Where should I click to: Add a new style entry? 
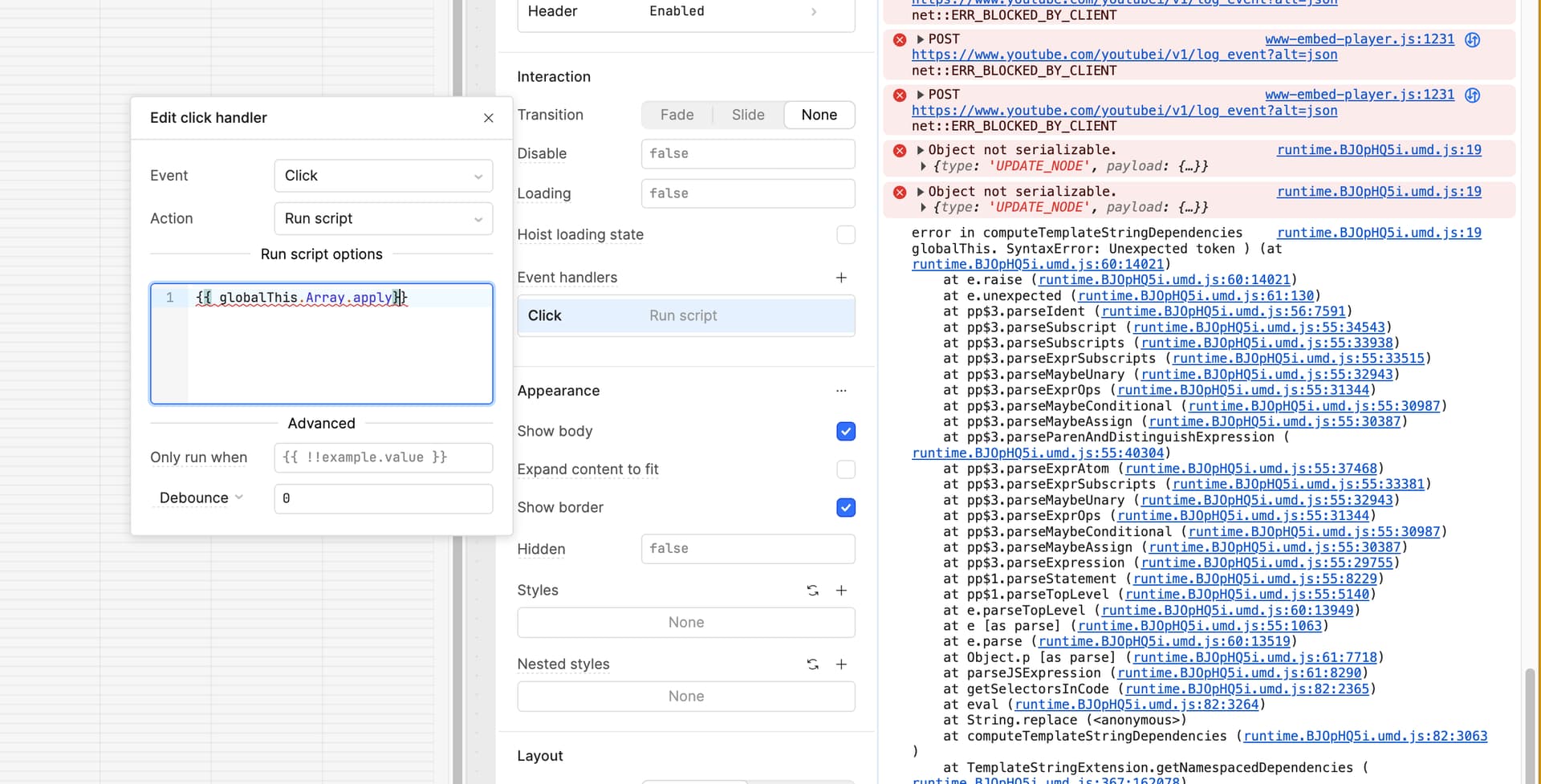click(841, 591)
